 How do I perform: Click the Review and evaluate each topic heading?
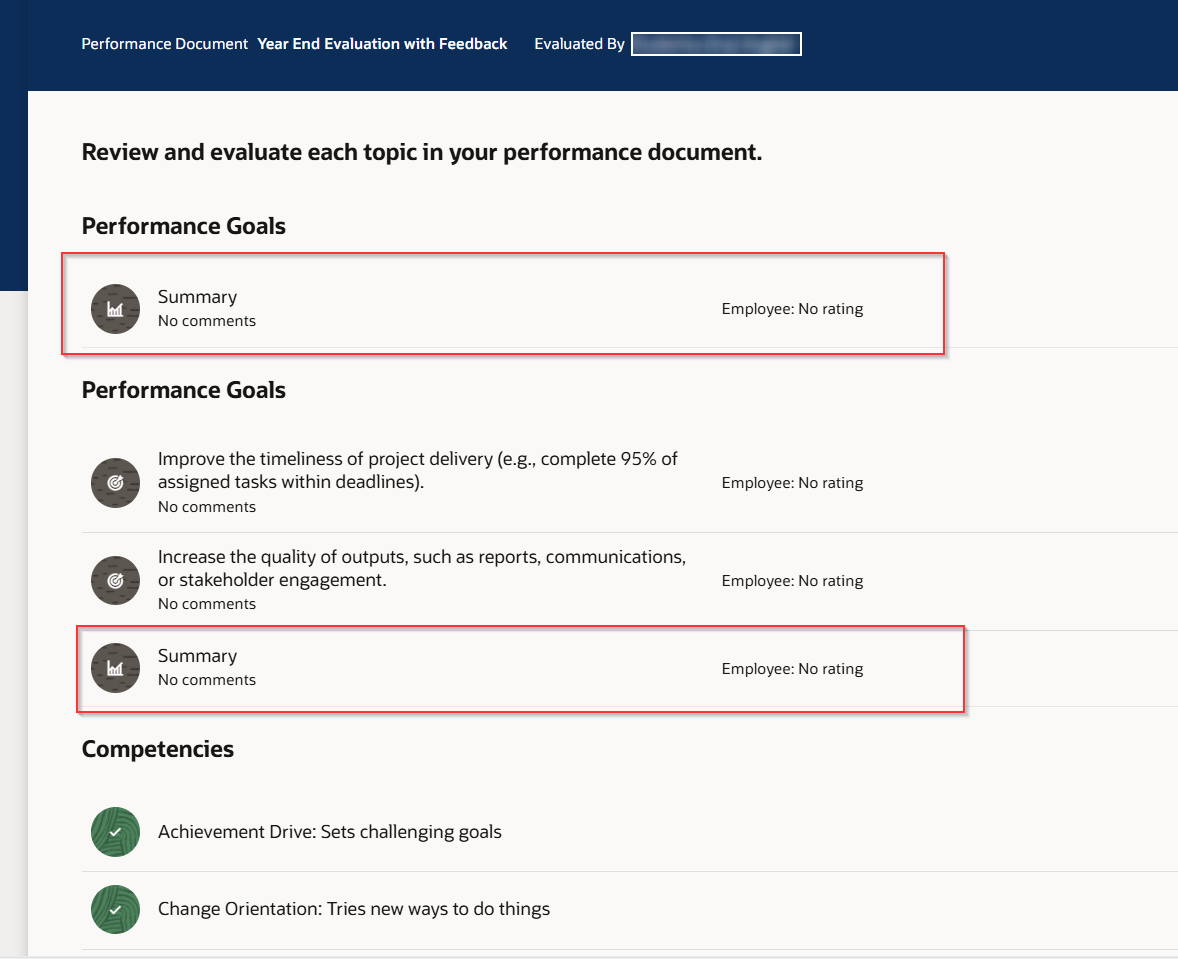(x=421, y=153)
